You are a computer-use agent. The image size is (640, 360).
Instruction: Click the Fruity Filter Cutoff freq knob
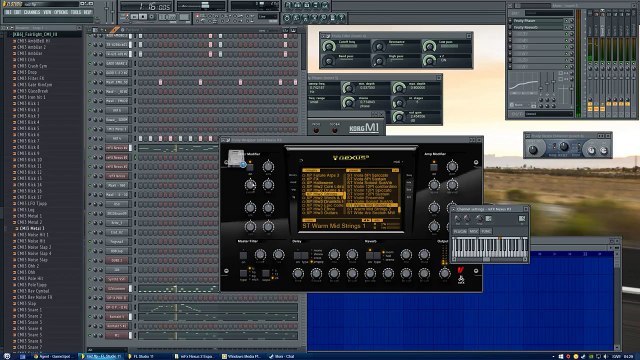[329, 46]
